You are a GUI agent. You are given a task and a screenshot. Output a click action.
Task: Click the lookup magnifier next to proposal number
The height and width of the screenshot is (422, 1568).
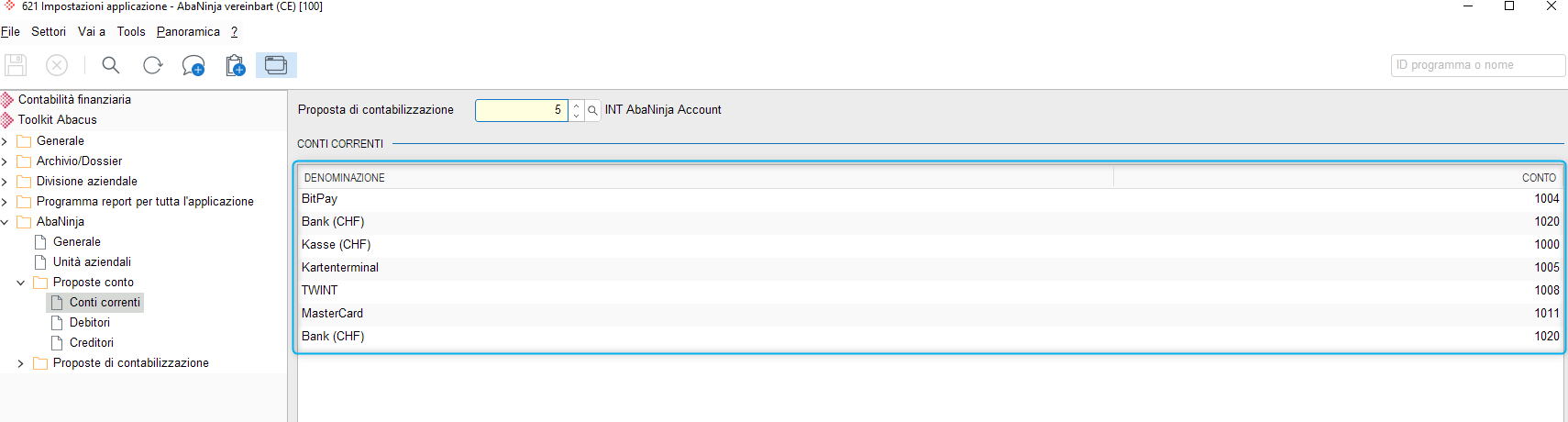point(592,110)
